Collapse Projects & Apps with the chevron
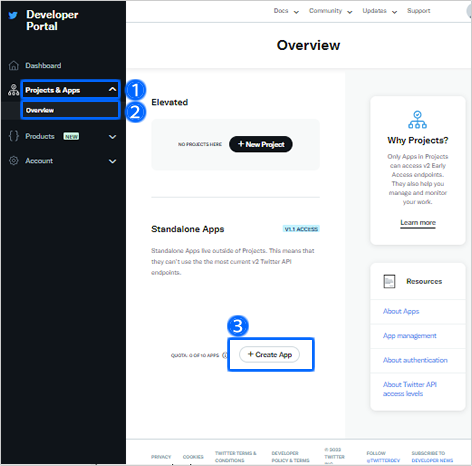Viewport: 472px width, 466px height. (112, 89)
